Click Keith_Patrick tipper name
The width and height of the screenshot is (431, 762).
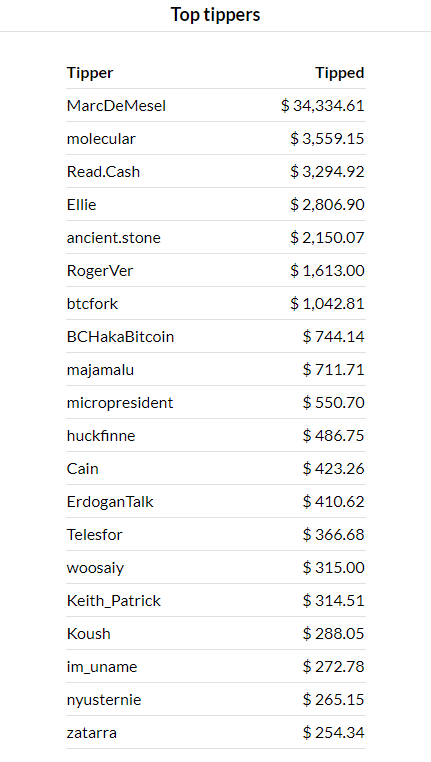click(x=114, y=601)
